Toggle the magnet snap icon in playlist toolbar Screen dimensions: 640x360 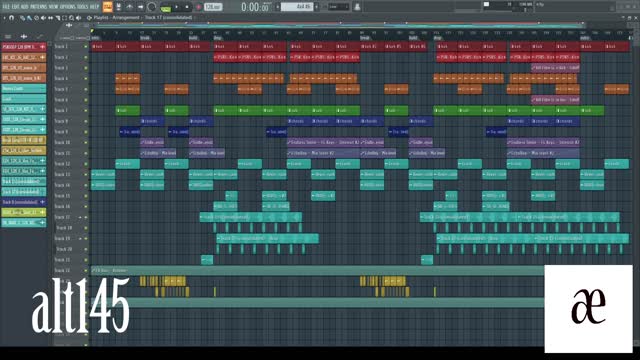(11, 18)
